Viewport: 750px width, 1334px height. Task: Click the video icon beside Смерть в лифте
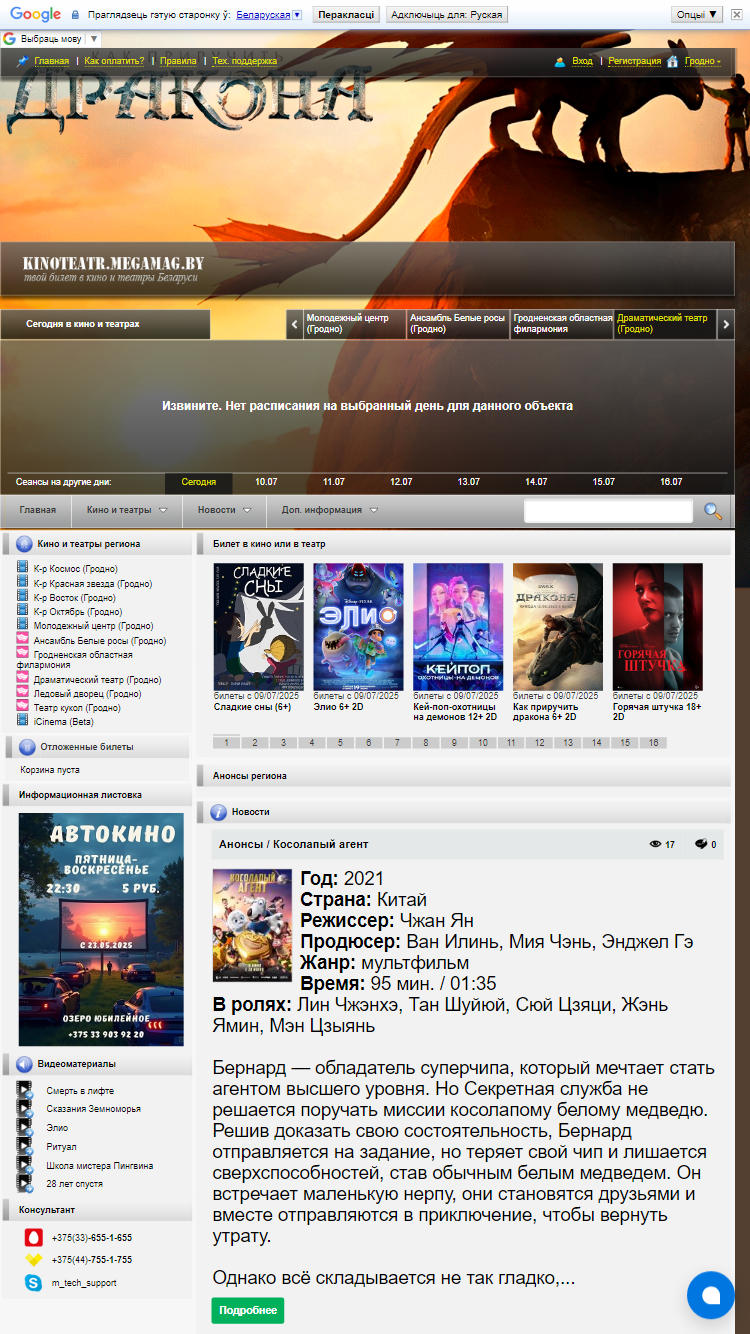click(x=25, y=1090)
